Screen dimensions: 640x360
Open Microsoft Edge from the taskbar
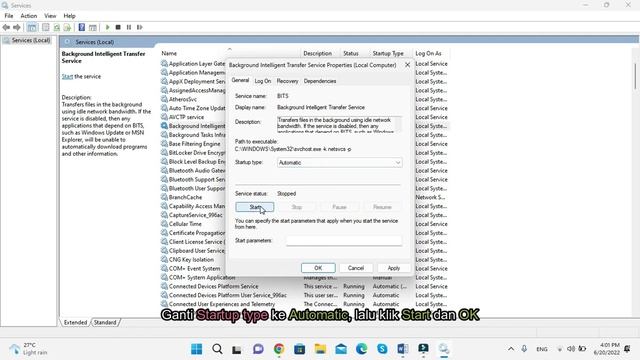tap(362, 349)
